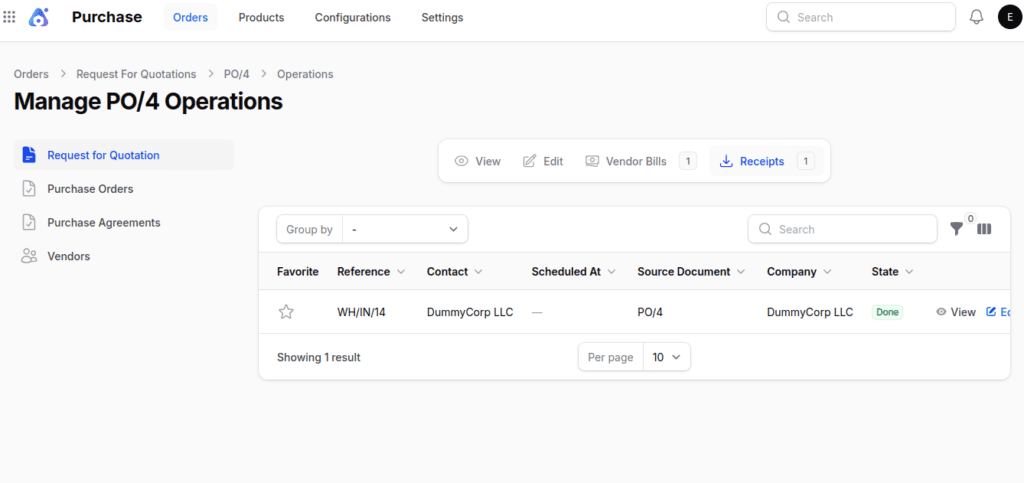Open Purchase Agreements in sidebar
Screen dimensions: 1024x483
click(124, 223)
